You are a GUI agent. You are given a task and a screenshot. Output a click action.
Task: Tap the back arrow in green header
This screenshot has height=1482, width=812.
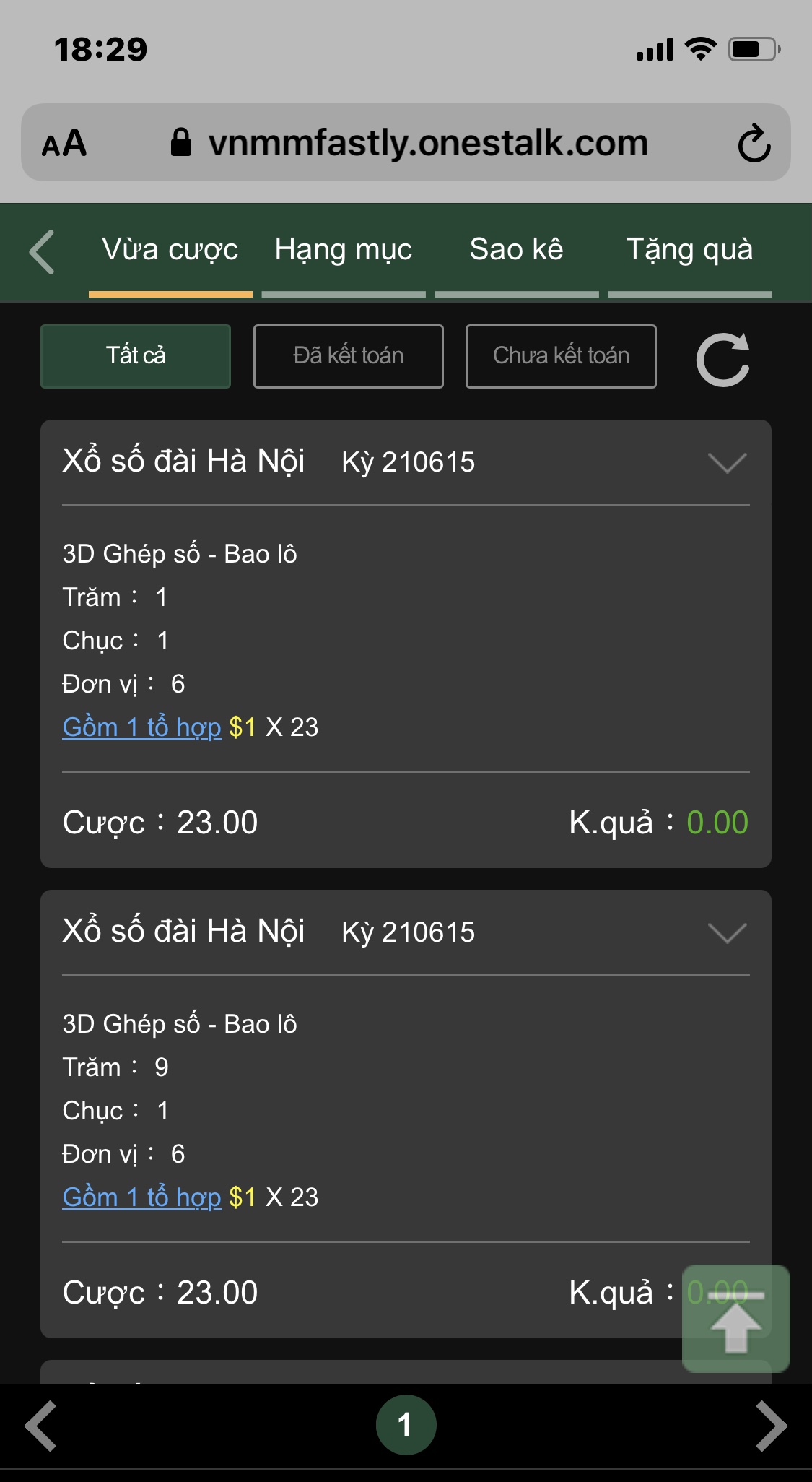click(x=43, y=252)
